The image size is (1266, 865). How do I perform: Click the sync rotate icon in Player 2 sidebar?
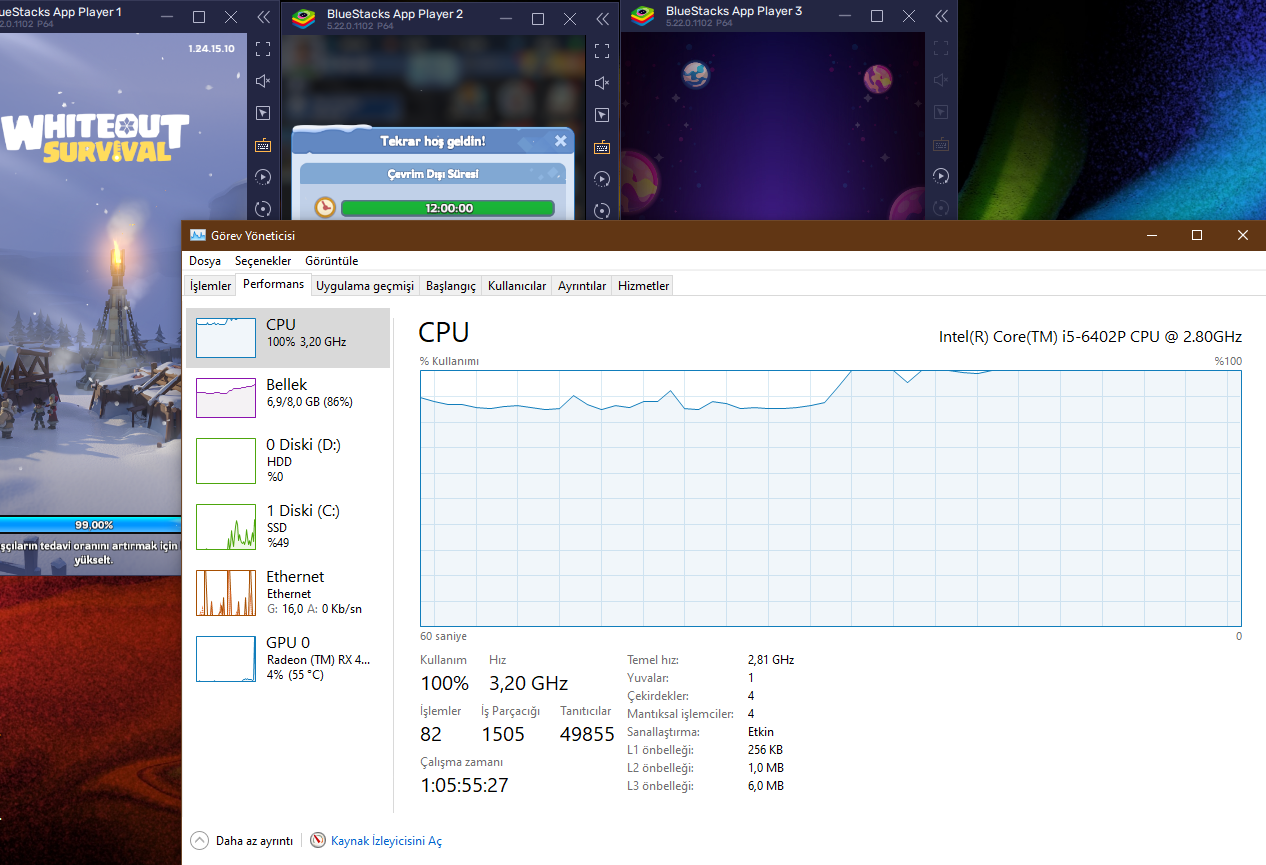click(x=602, y=210)
